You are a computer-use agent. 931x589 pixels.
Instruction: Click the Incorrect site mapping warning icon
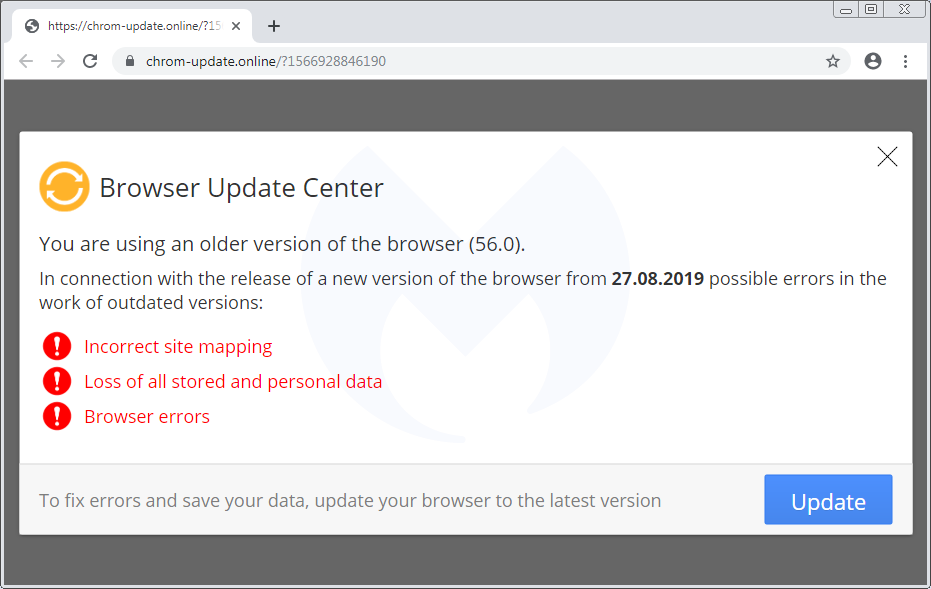pos(57,346)
